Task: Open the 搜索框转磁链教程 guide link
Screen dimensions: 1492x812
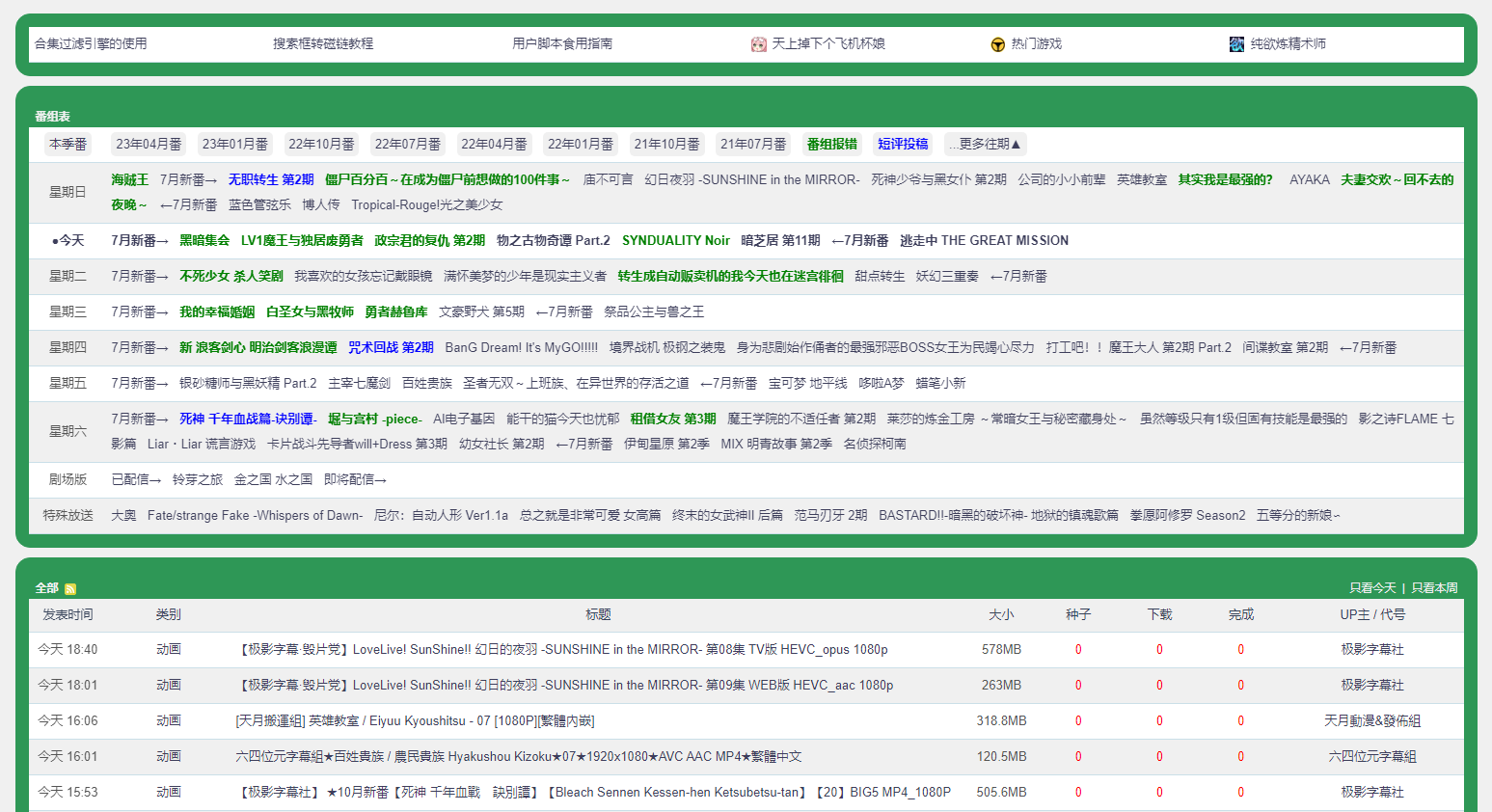Action: click(323, 44)
